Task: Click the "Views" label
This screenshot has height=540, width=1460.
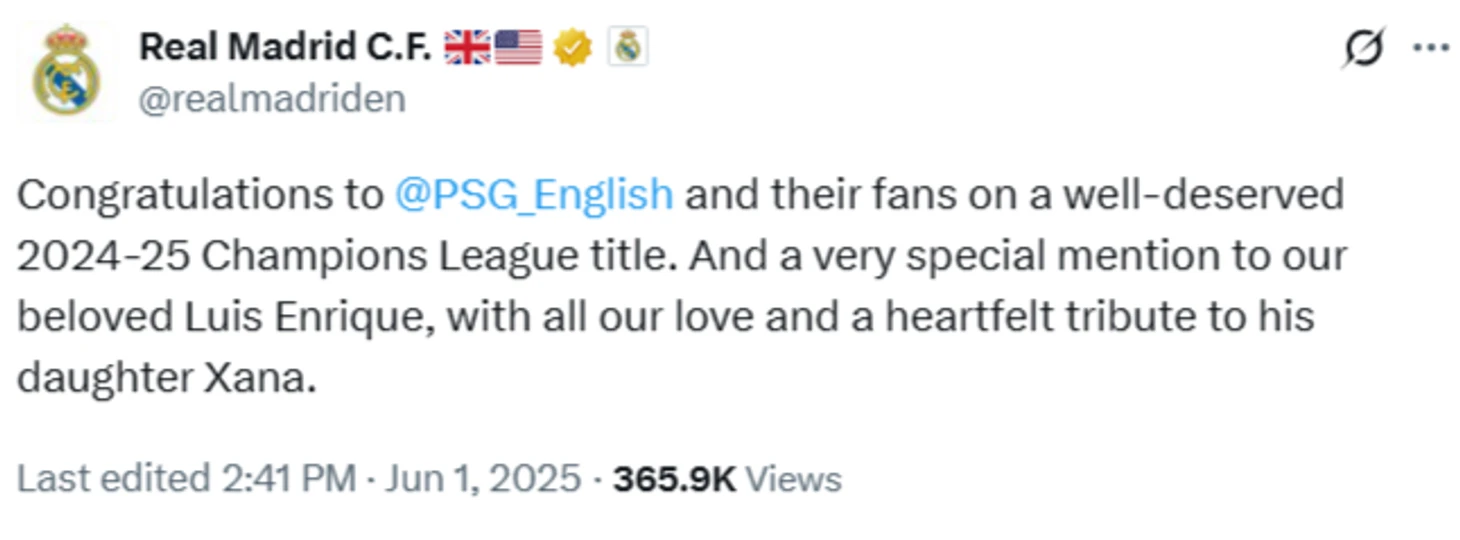Action: pos(794,479)
